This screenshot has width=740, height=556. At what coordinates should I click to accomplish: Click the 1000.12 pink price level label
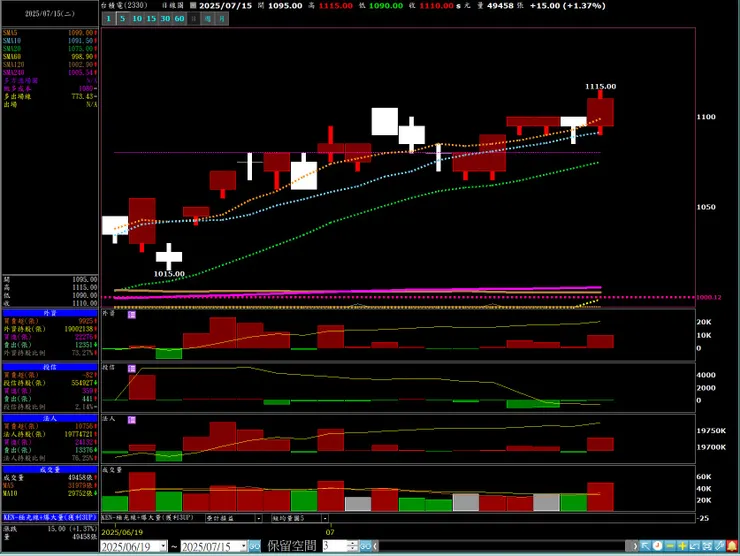[708, 297]
